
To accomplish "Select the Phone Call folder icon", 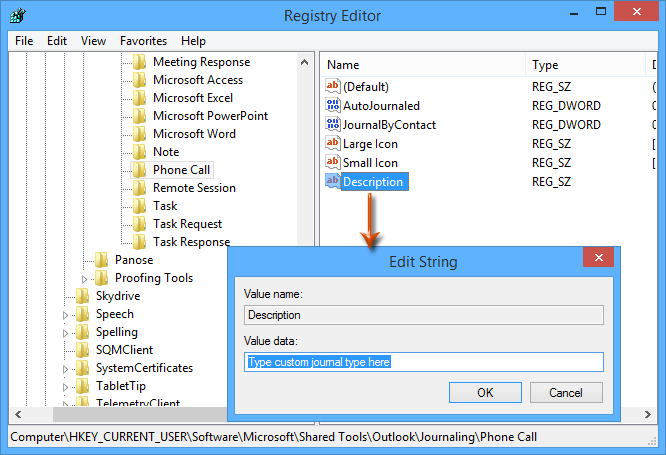I will coord(139,170).
